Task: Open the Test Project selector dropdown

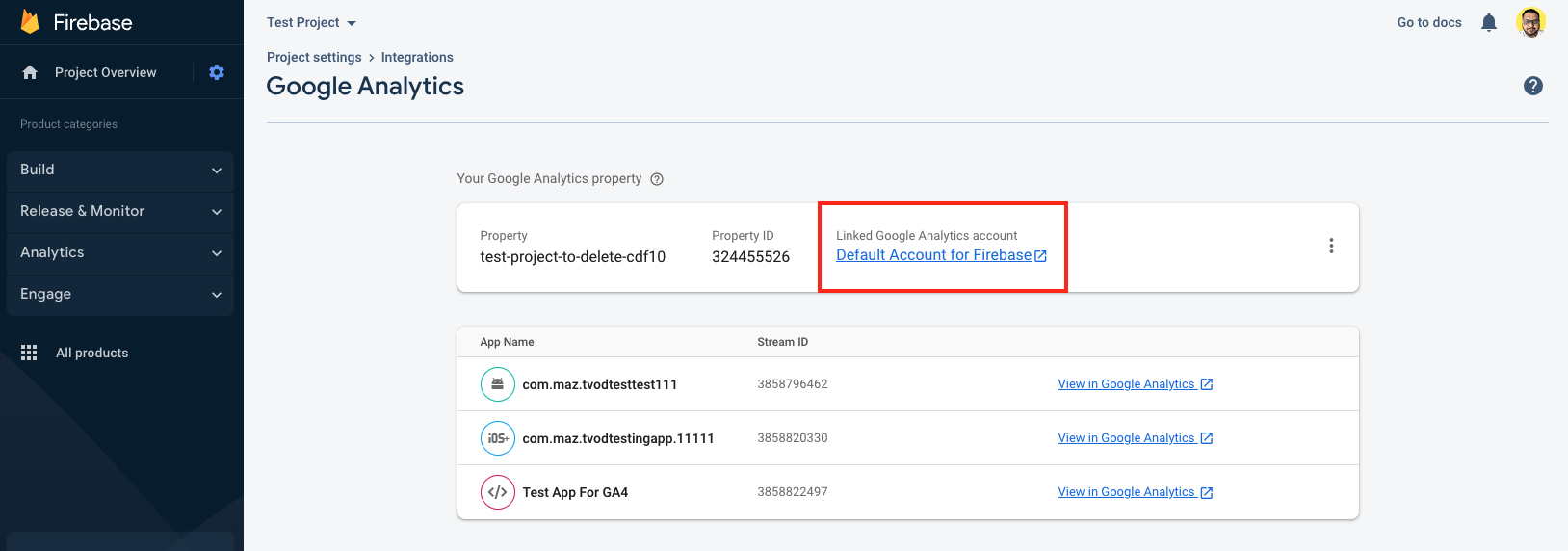Action: click(x=311, y=22)
